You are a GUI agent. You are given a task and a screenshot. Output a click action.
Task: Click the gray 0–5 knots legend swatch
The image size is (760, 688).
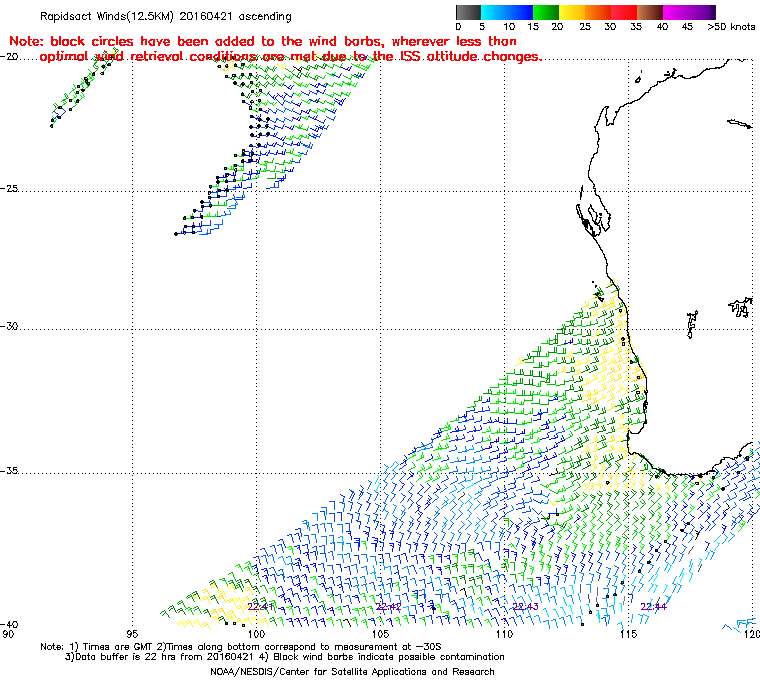(468, 12)
